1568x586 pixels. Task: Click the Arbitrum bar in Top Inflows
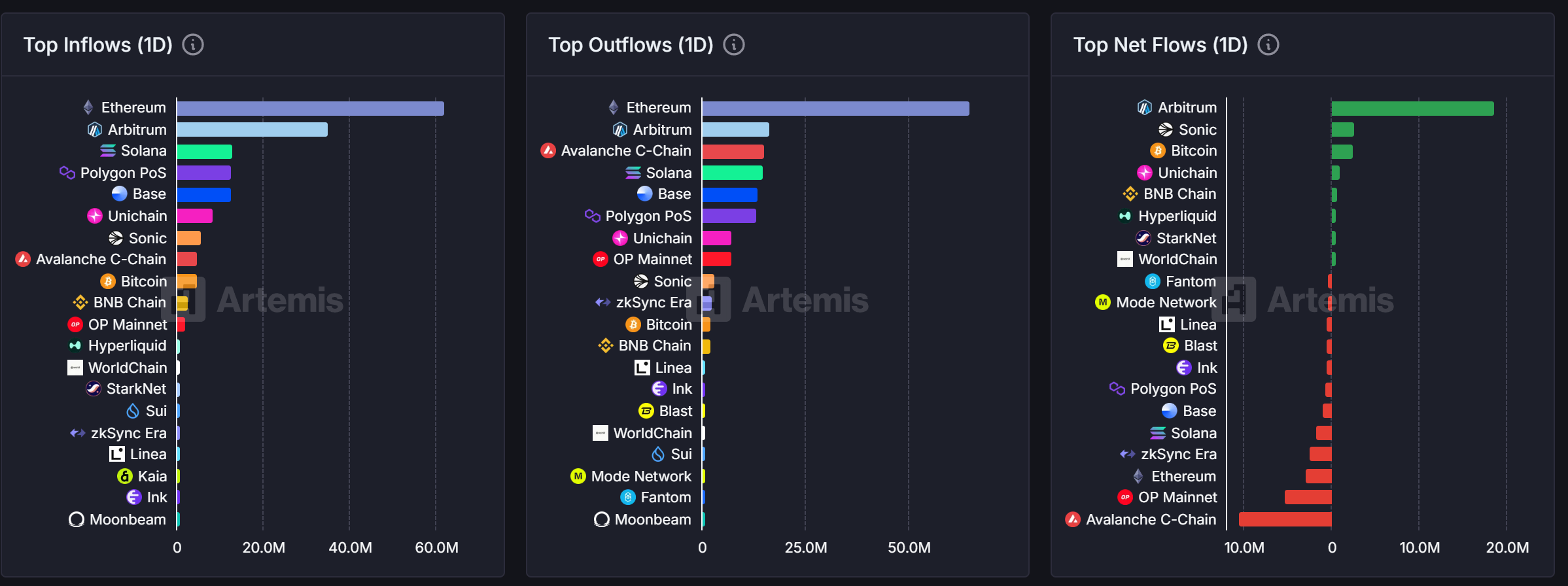tap(252, 129)
